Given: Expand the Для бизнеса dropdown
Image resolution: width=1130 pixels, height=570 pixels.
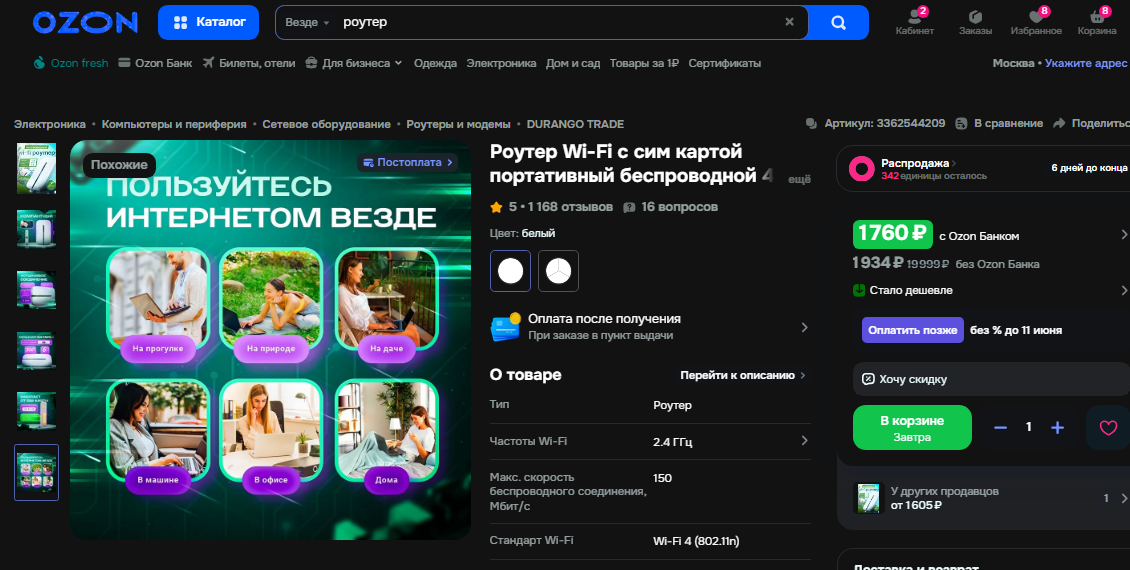Looking at the screenshot, I should pyautogui.click(x=353, y=63).
